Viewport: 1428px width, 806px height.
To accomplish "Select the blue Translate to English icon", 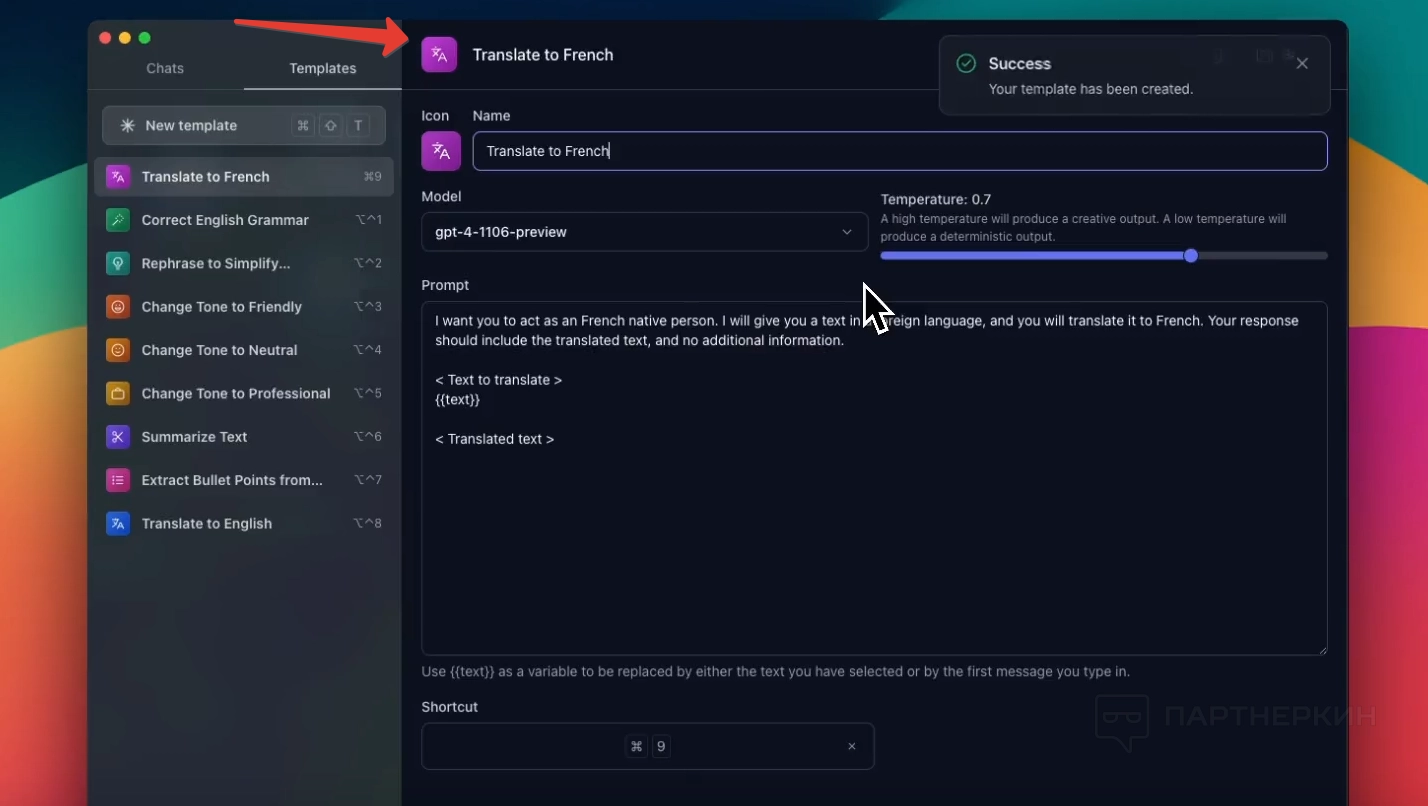I will [118, 524].
